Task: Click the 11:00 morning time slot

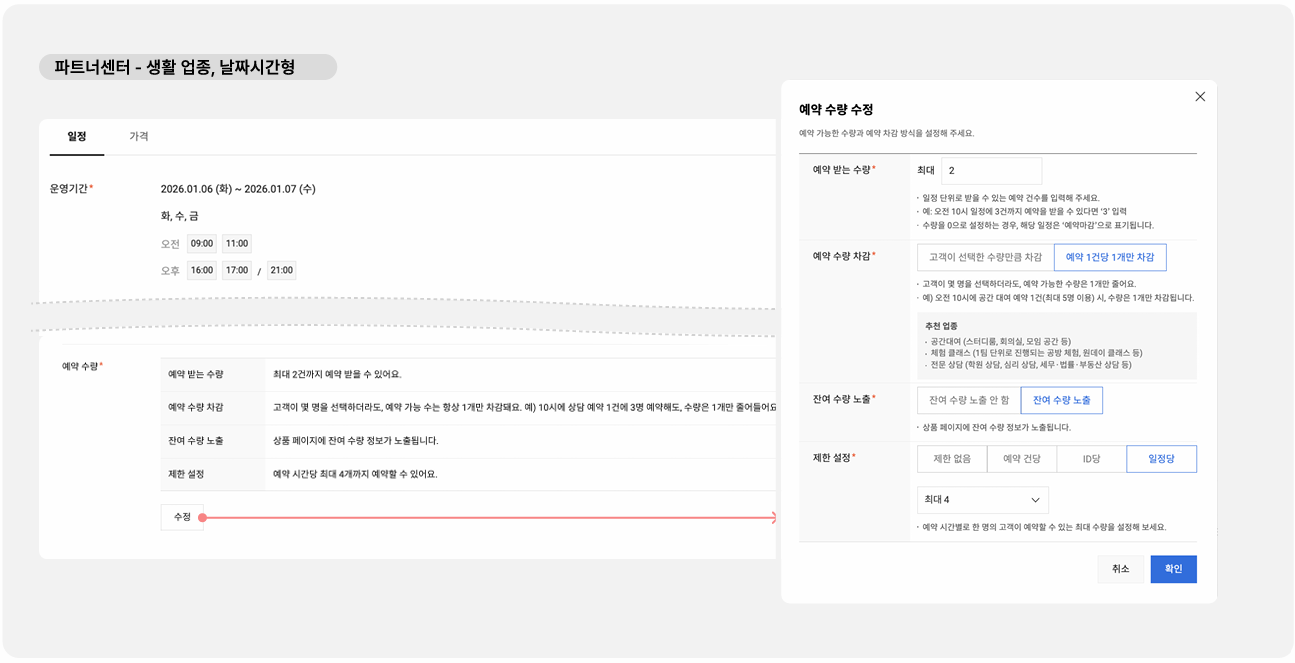Action: (236, 243)
